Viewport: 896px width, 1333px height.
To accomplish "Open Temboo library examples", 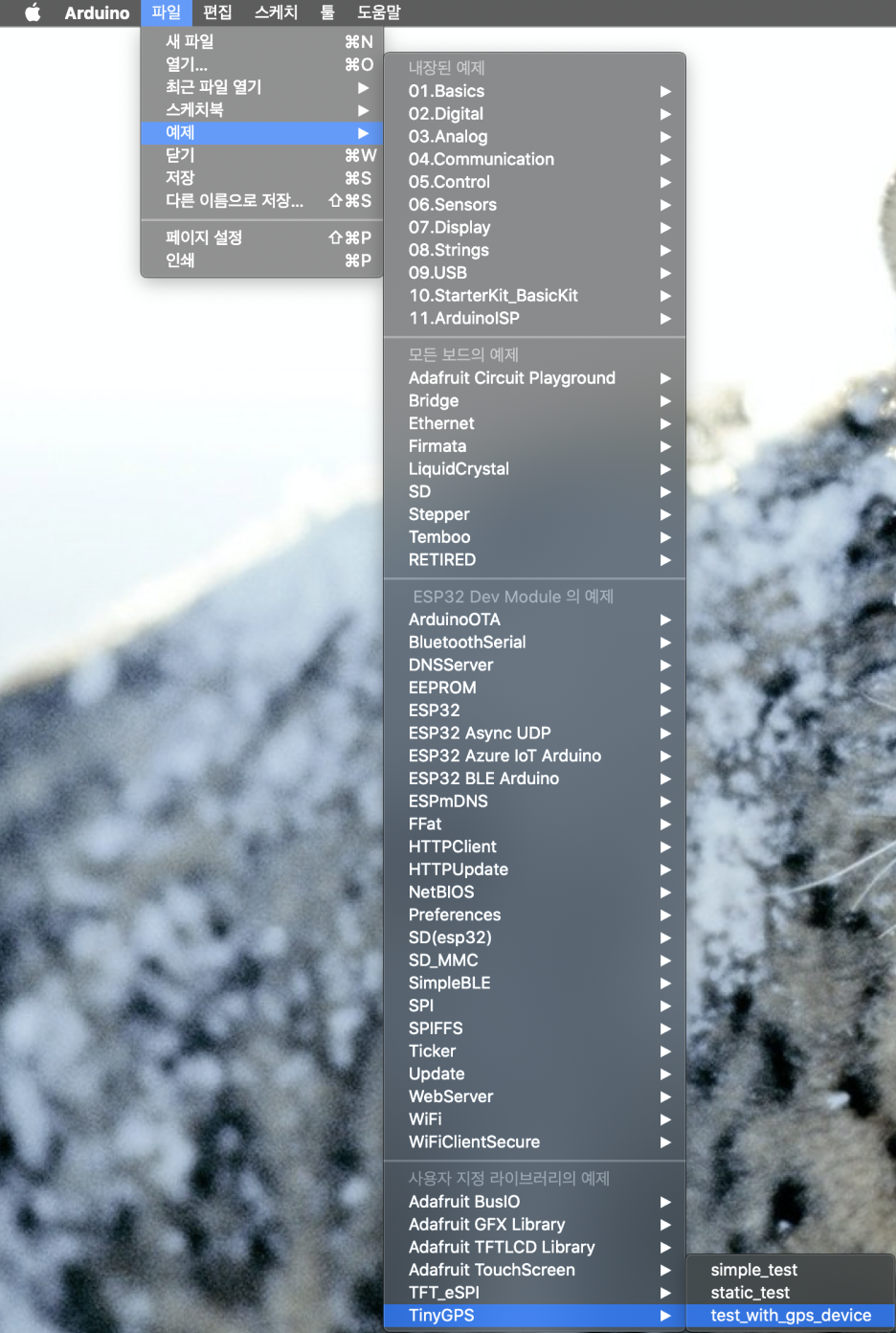I will point(535,537).
